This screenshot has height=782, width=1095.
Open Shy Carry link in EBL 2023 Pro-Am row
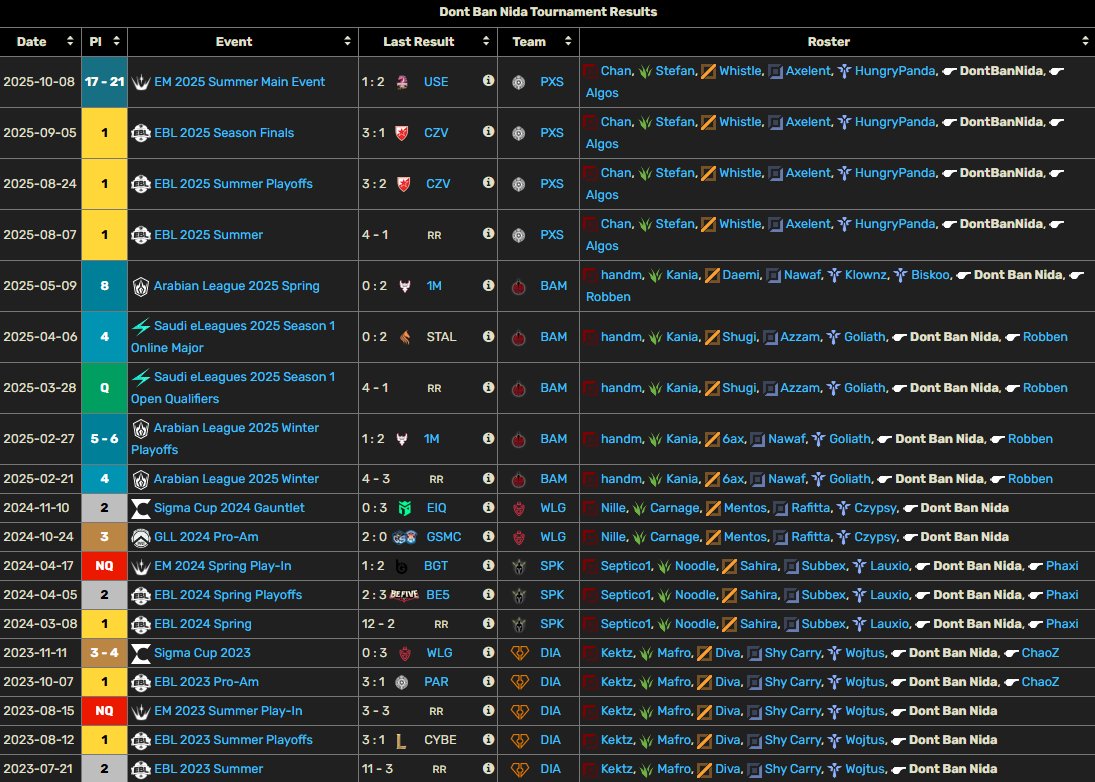pos(793,682)
